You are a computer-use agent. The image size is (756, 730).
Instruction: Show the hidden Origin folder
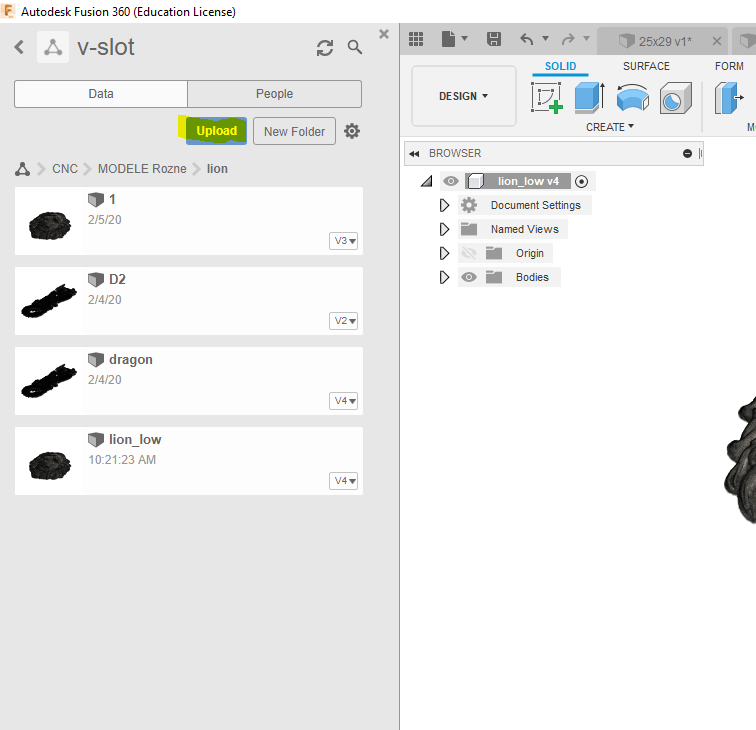point(469,253)
